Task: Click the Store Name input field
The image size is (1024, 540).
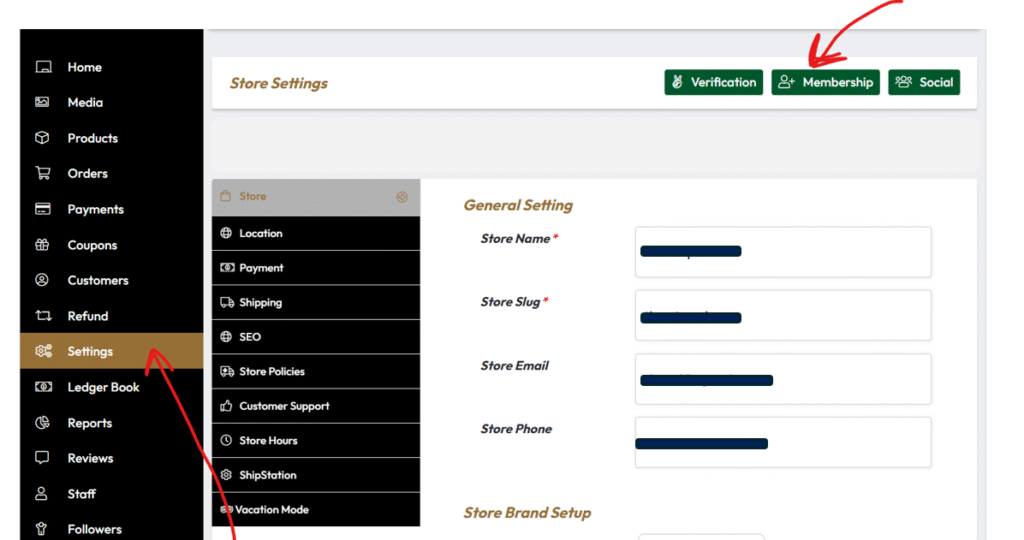Action: point(782,251)
